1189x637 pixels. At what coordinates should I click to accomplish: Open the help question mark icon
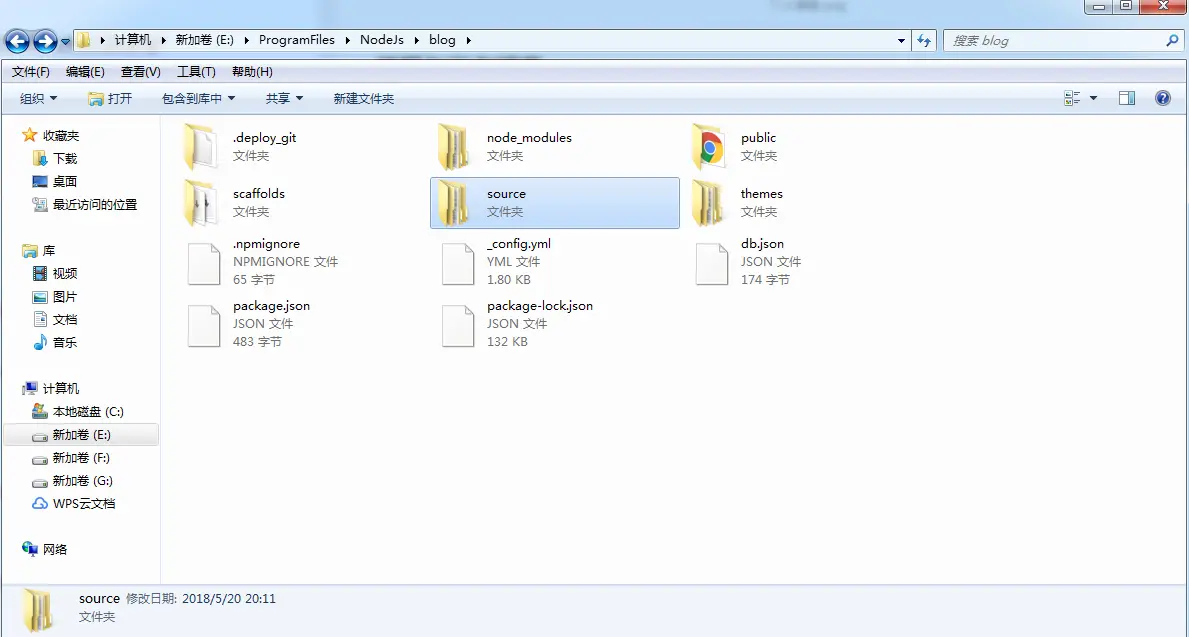point(1162,98)
